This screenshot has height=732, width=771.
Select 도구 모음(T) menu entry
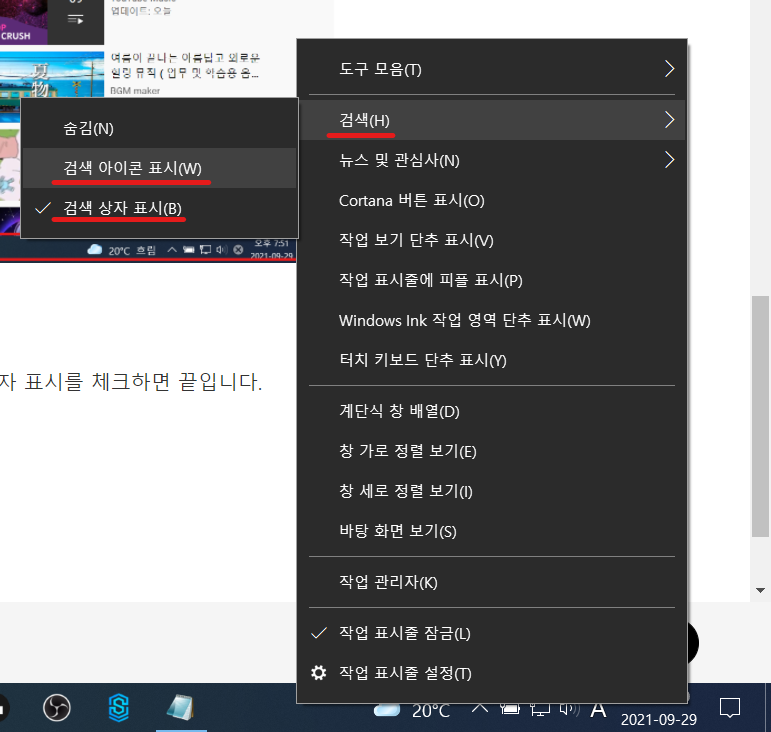492,69
